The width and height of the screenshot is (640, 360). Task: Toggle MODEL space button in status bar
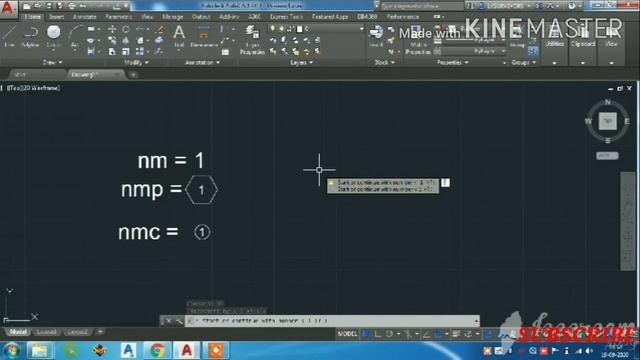click(347, 334)
